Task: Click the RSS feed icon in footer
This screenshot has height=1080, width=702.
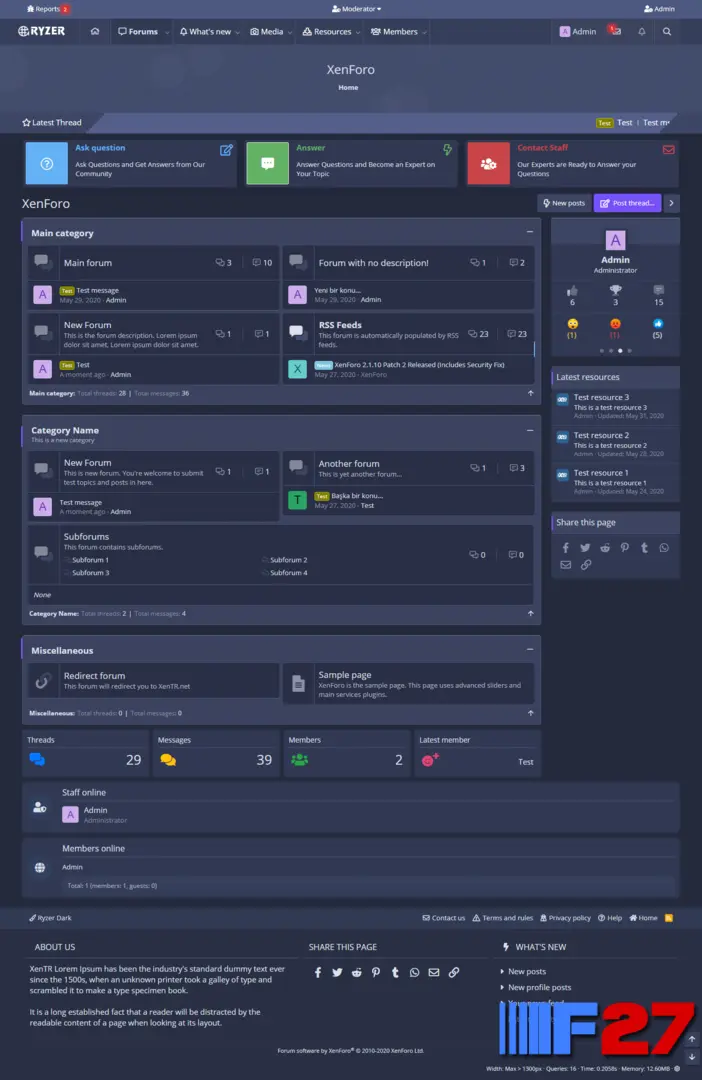Action: click(669, 918)
